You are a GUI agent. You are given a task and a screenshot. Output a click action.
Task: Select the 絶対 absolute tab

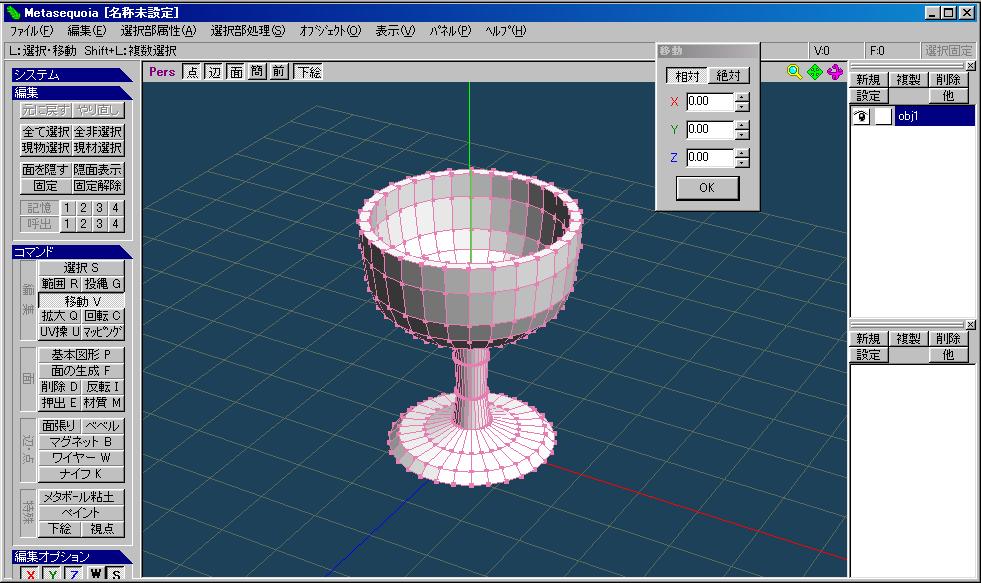[x=728, y=76]
